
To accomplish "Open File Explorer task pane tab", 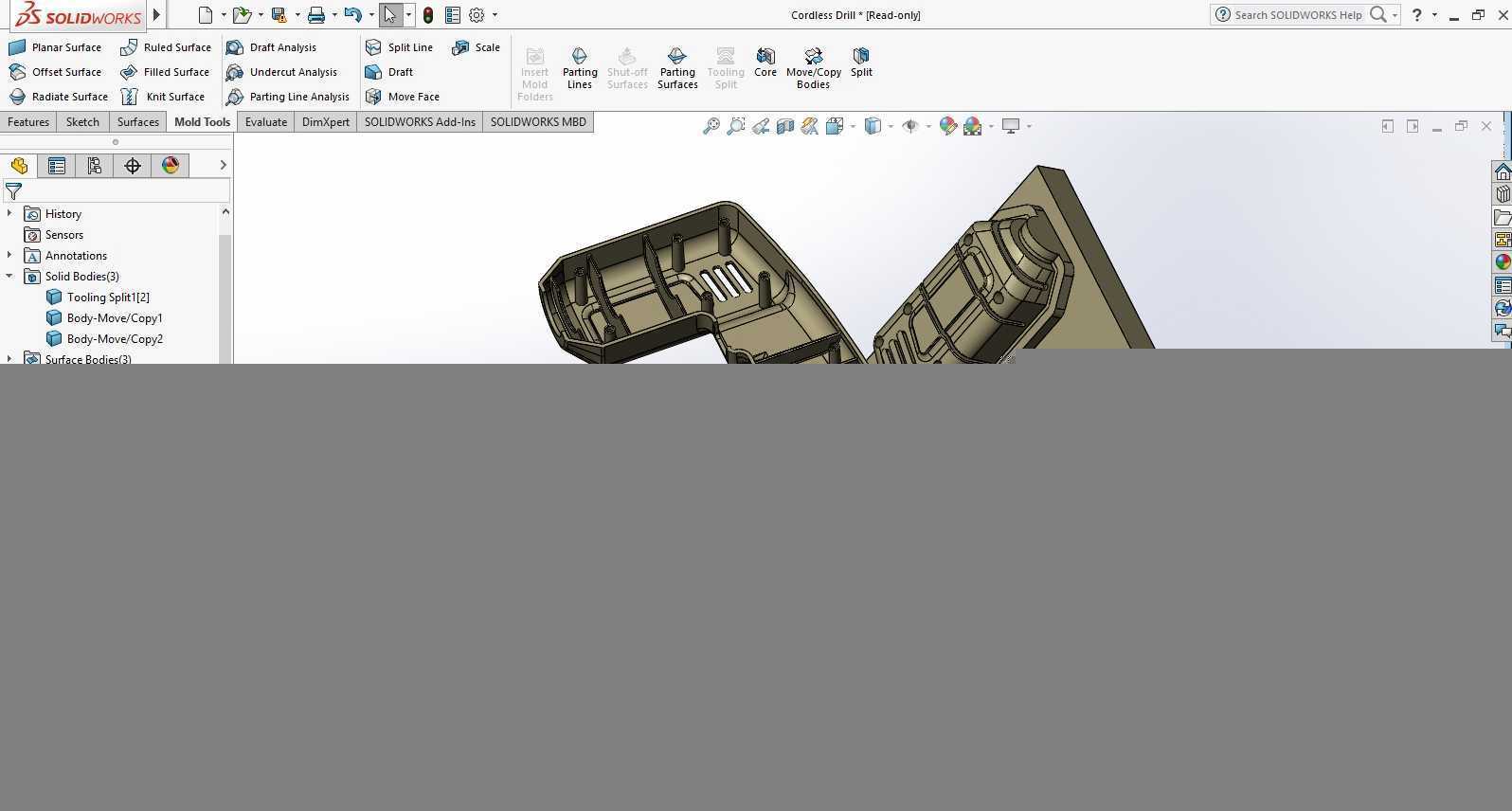I will click(1503, 217).
